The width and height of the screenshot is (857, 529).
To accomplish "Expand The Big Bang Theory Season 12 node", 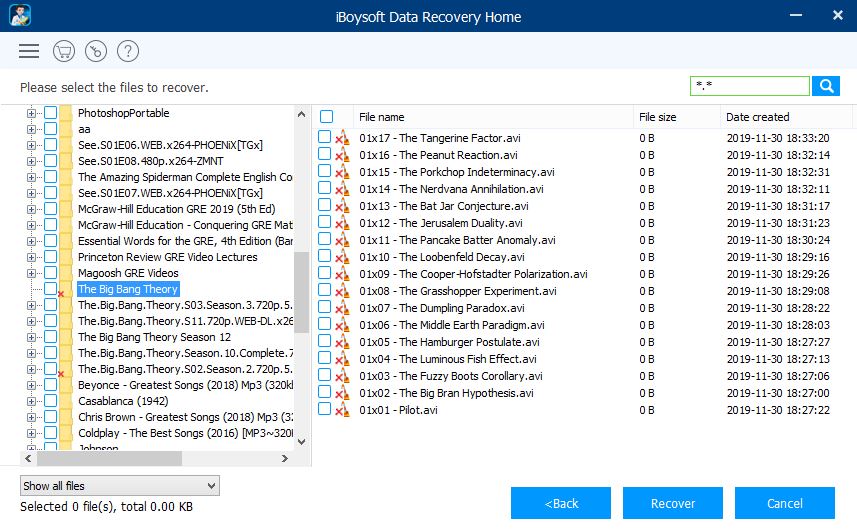I will [31, 337].
